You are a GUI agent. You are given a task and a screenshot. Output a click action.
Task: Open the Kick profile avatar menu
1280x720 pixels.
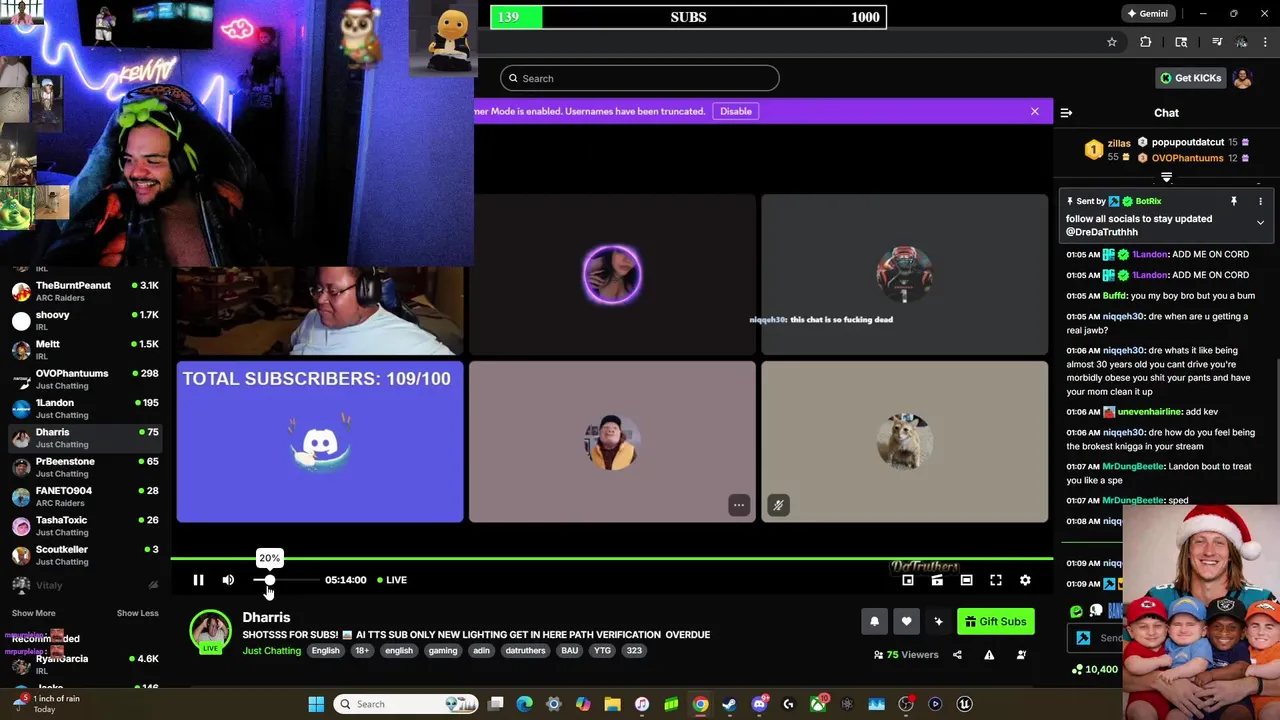click(x=1243, y=79)
